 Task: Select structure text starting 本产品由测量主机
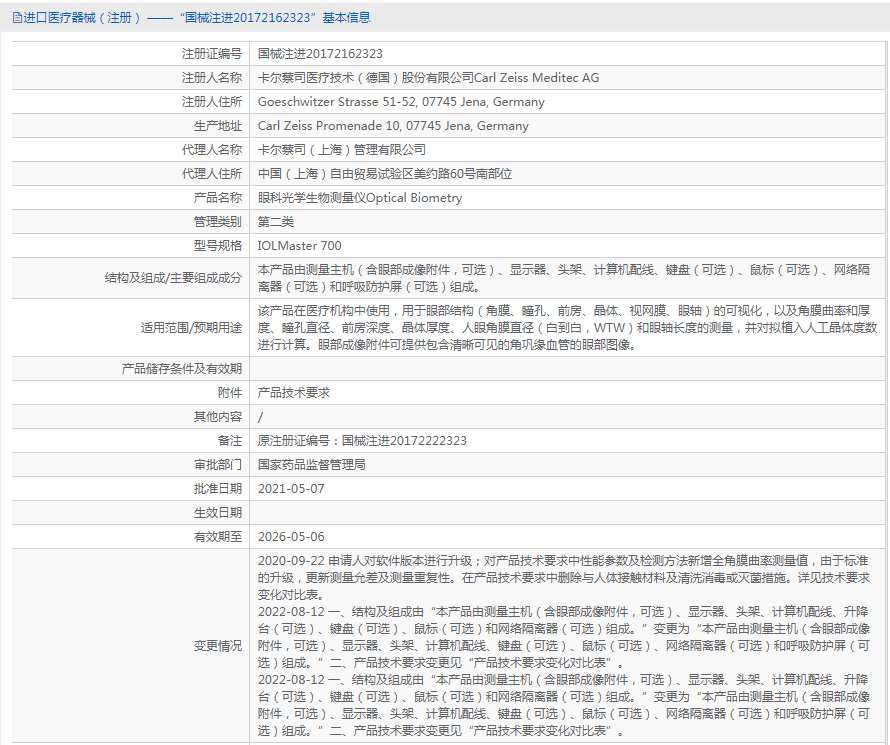pyautogui.click(x=564, y=278)
